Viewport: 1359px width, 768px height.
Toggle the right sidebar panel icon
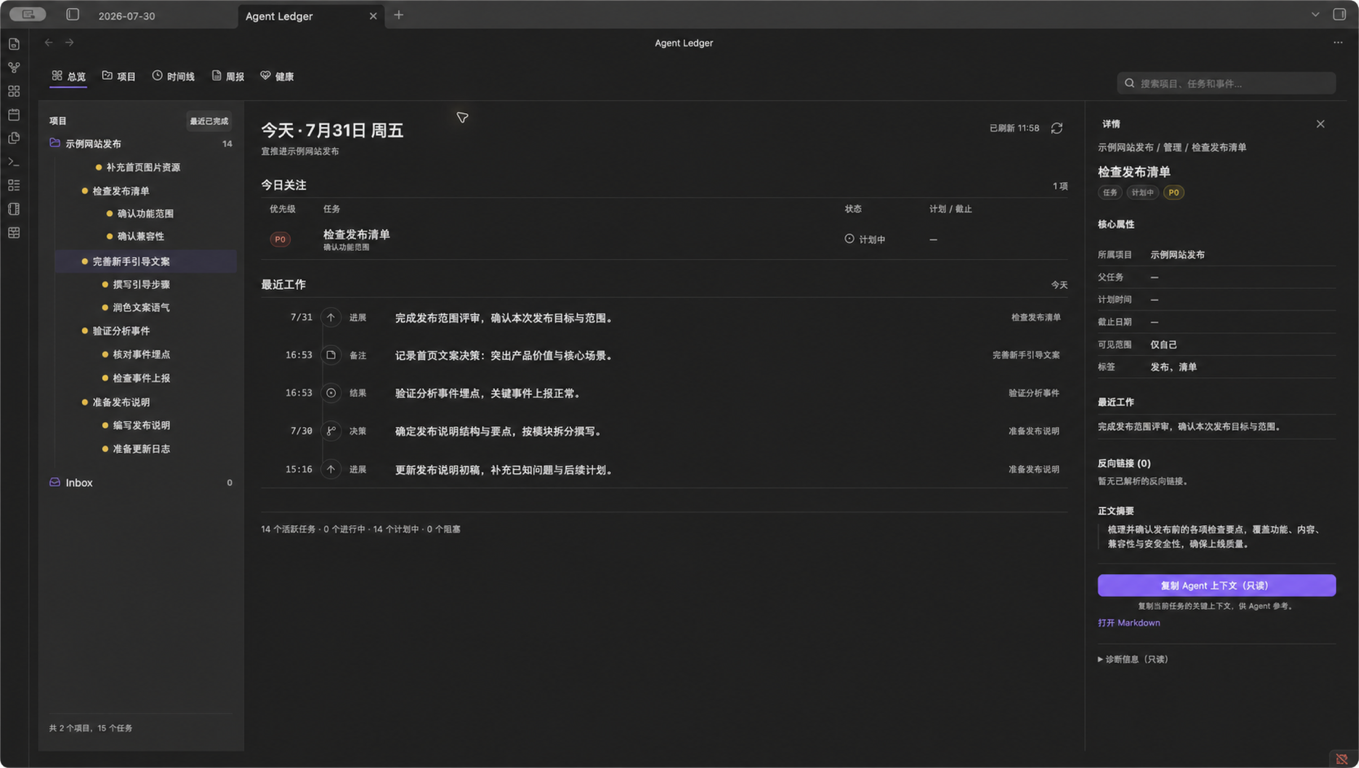pyautogui.click(x=1340, y=15)
